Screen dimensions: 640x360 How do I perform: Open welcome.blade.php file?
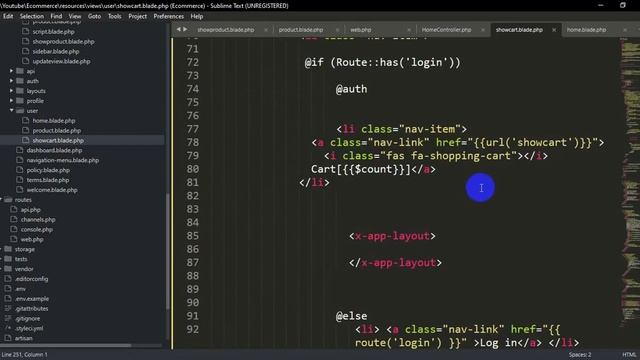52,190
